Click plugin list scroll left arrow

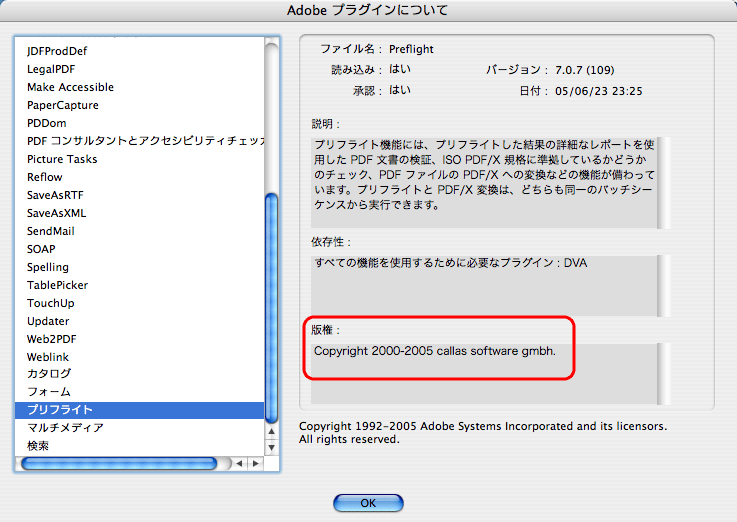(240, 464)
